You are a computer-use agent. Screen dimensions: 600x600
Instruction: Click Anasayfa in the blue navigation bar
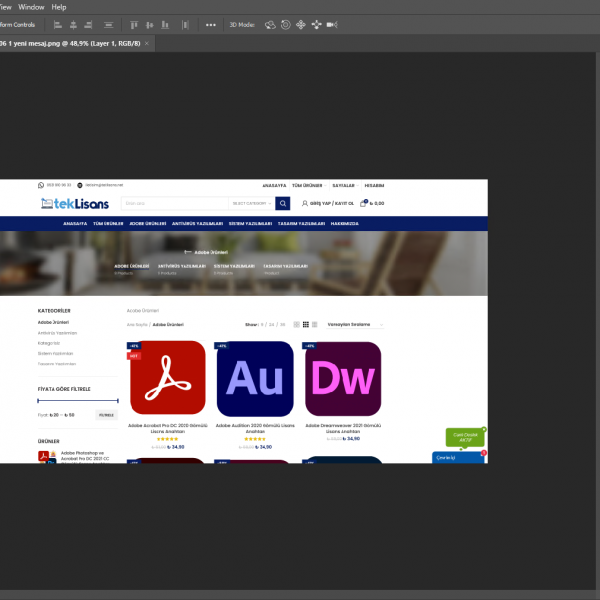tap(75, 223)
